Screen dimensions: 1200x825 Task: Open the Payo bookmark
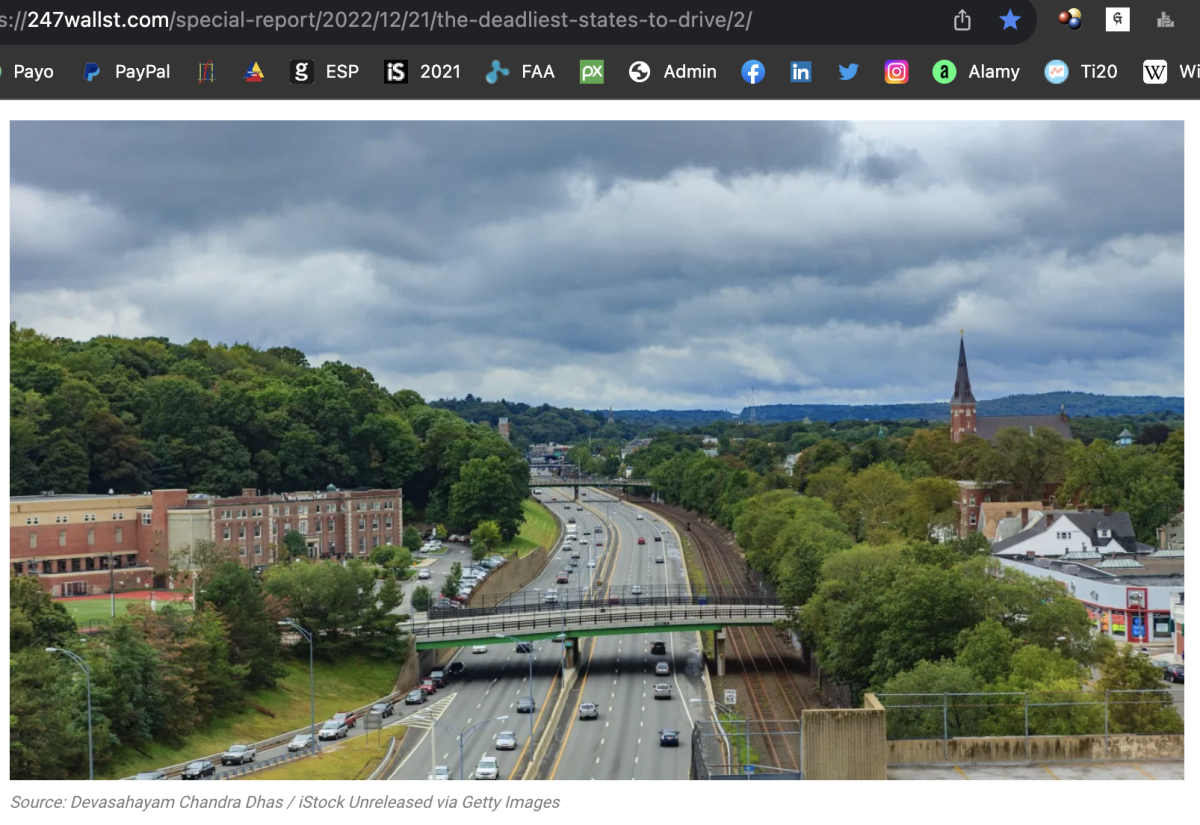[27, 72]
